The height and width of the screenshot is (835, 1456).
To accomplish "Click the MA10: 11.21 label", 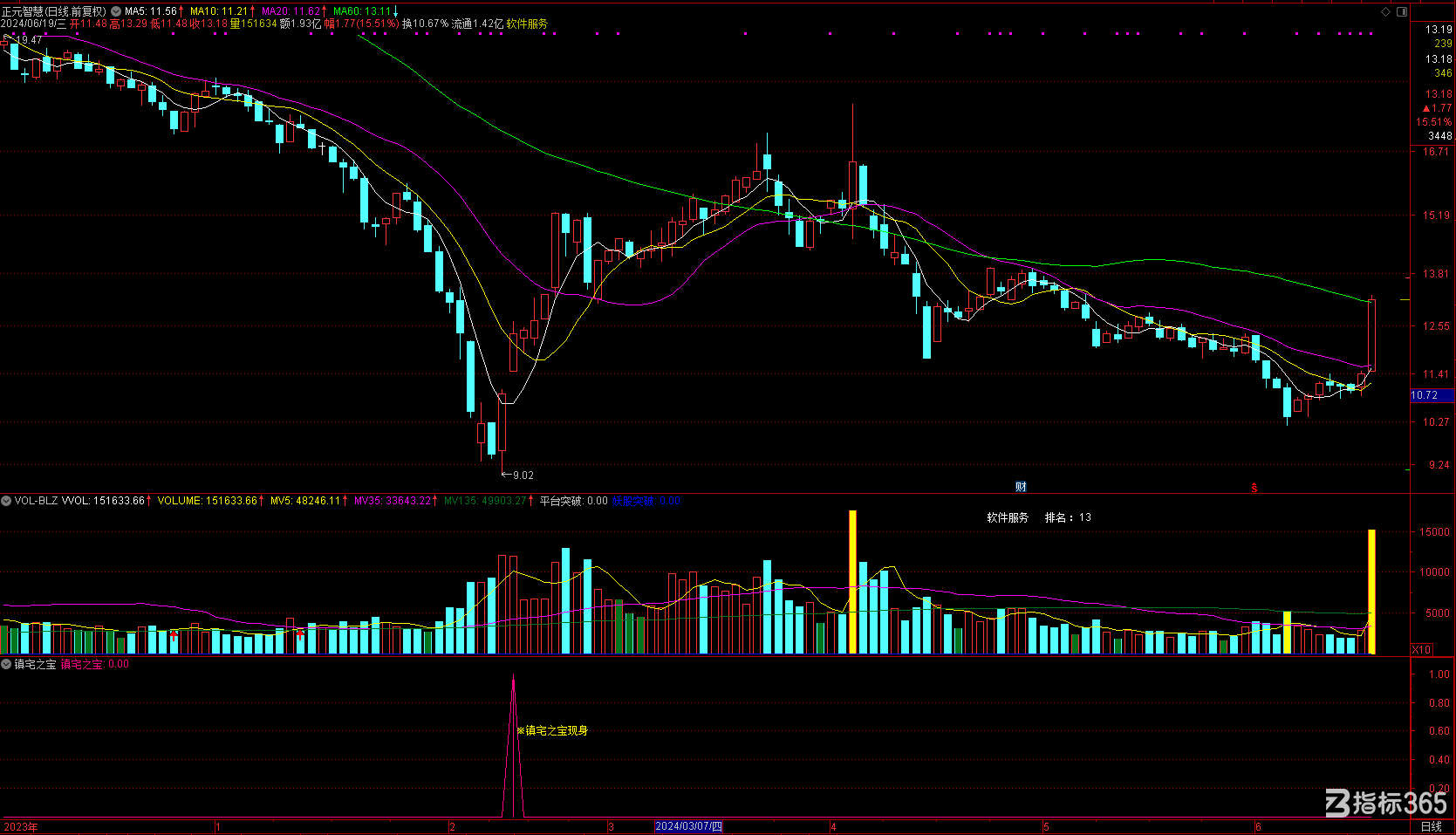I will pos(219,11).
